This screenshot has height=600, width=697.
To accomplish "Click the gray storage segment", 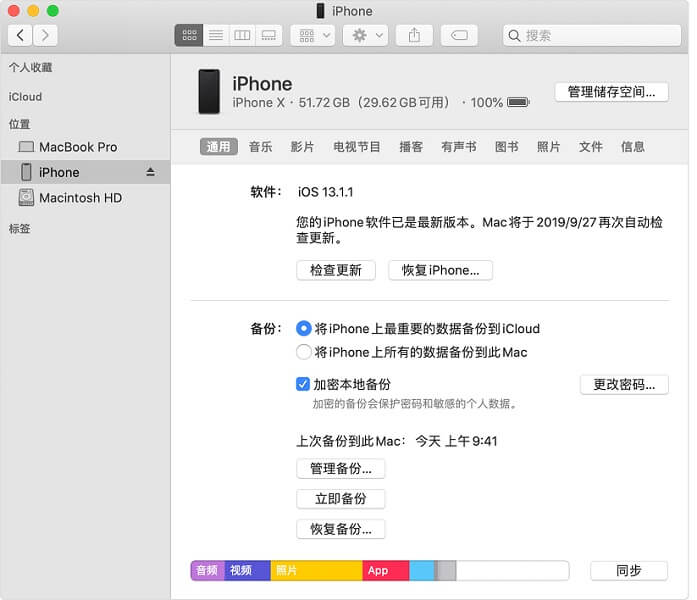I will click(445, 570).
